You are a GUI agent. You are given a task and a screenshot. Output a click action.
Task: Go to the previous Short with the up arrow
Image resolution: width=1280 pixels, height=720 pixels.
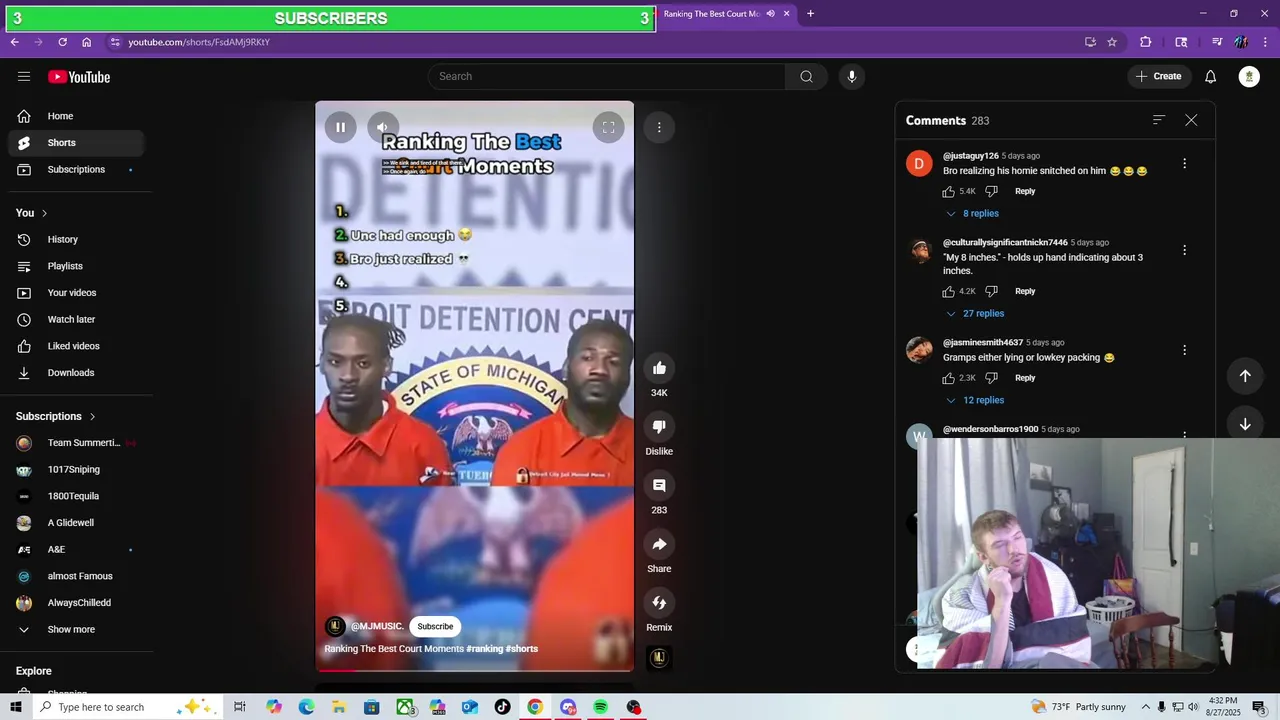pyautogui.click(x=1245, y=376)
